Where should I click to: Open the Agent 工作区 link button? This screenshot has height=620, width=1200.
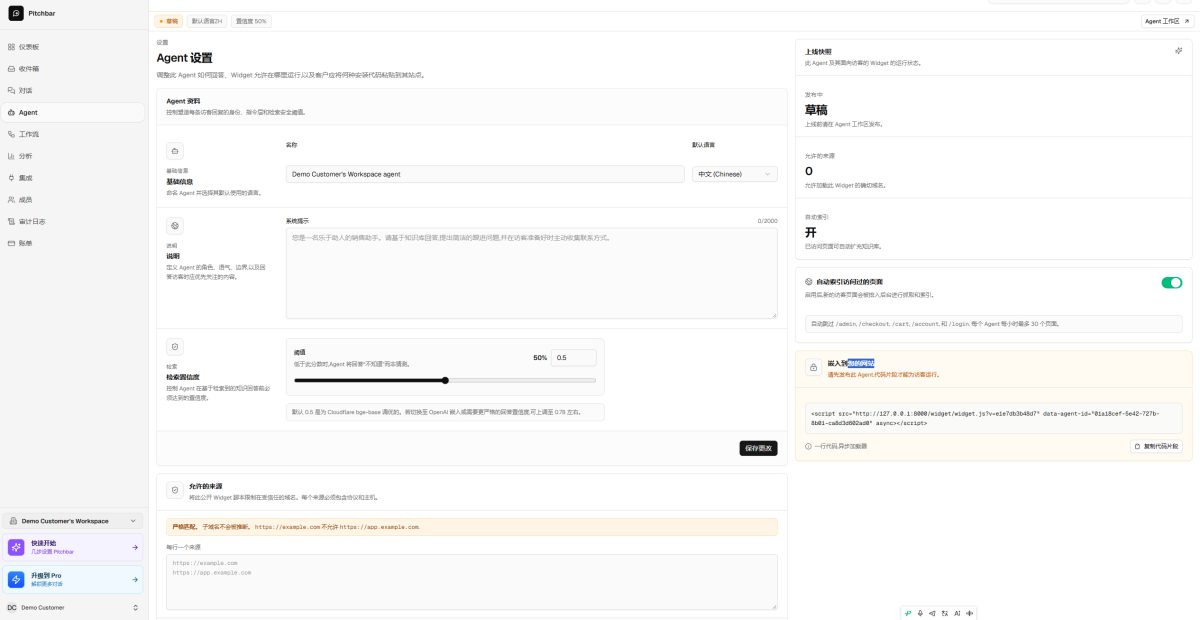point(1168,21)
